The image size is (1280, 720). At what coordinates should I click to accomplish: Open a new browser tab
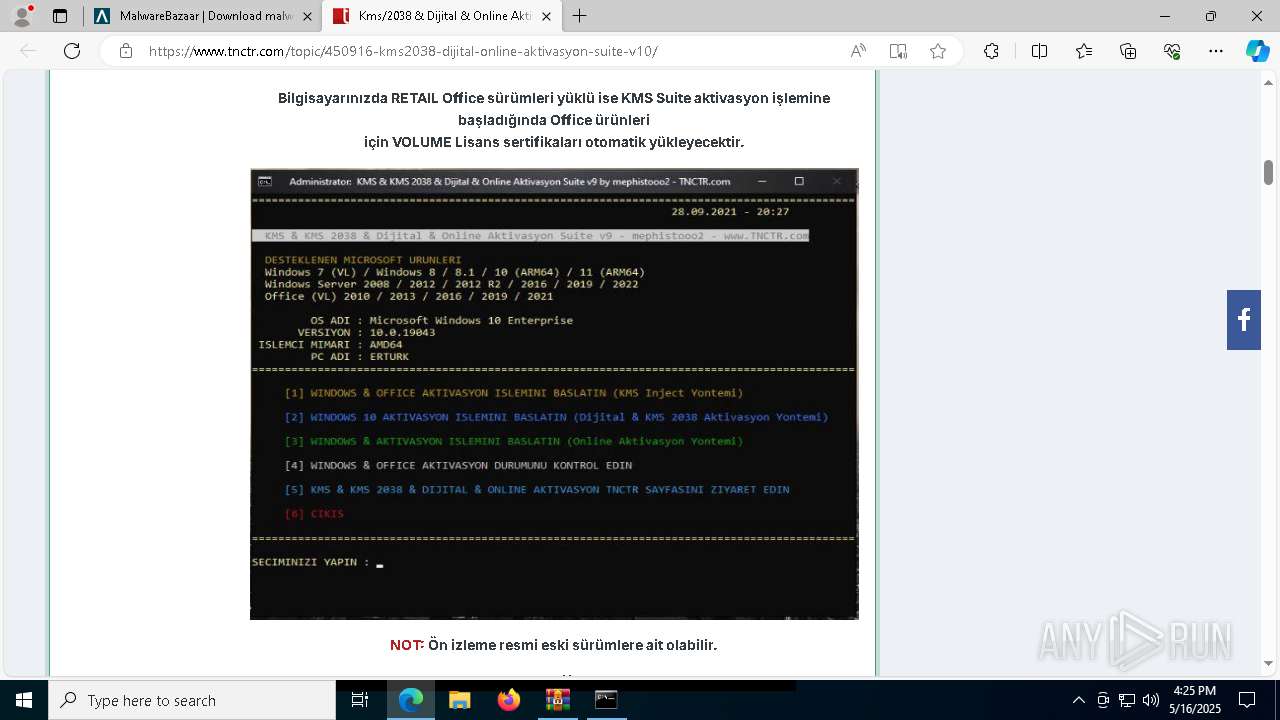pyautogui.click(x=580, y=16)
